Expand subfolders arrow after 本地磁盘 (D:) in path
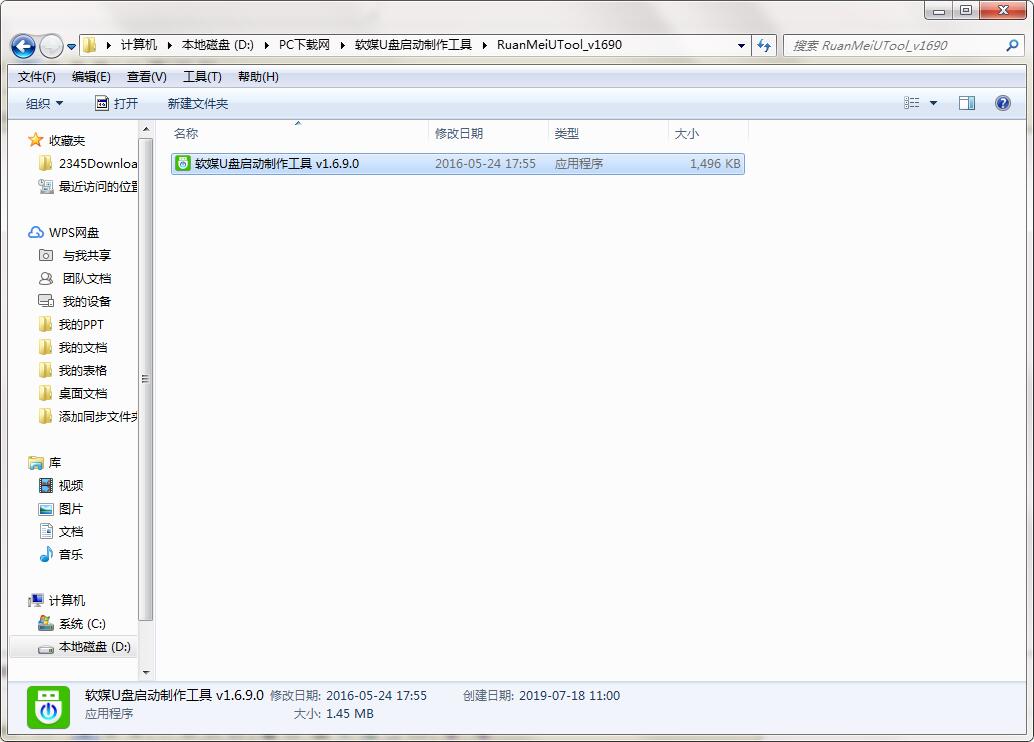Viewport: 1034px width, 742px height. [x=266, y=45]
